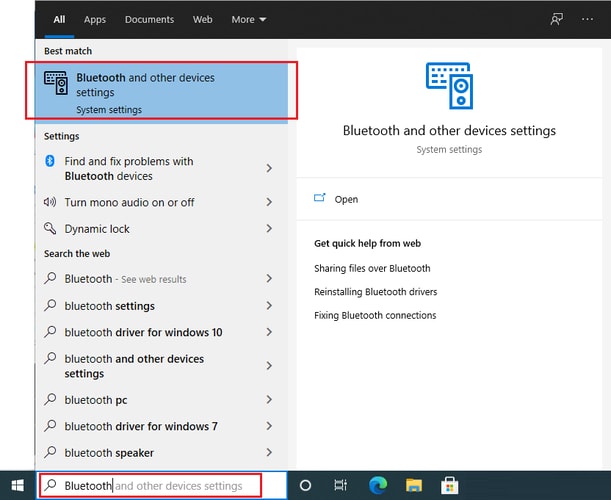Click magnifier icon beside Bluetooth web results
The image size is (611, 500).
click(x=50, y=278)
